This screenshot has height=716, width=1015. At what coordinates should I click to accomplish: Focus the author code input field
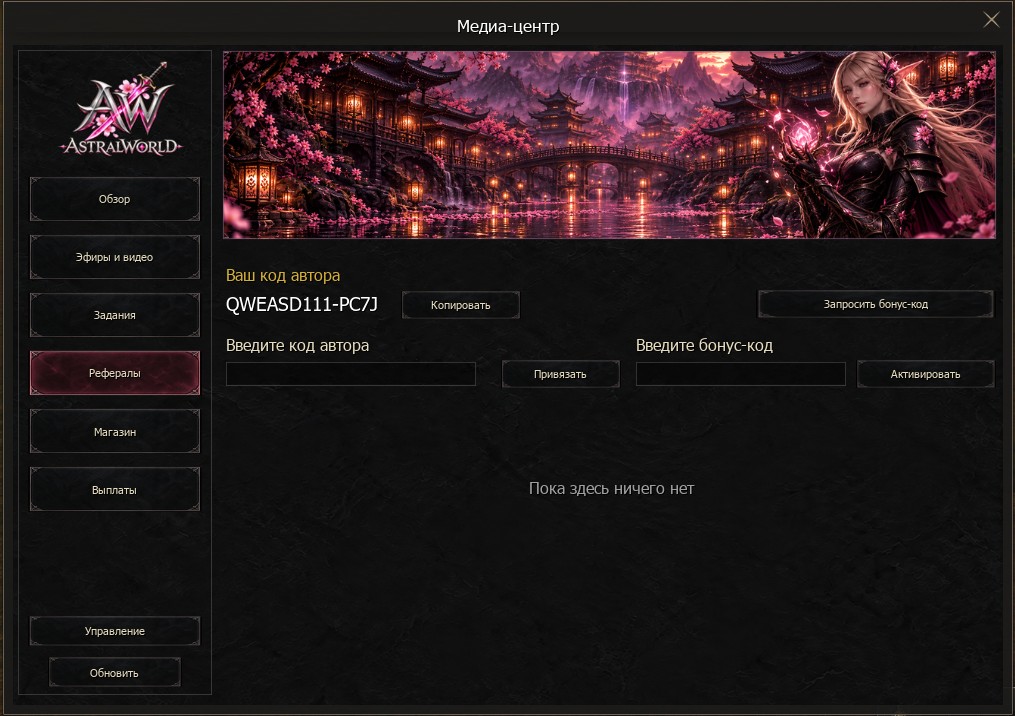pos(351,374)
